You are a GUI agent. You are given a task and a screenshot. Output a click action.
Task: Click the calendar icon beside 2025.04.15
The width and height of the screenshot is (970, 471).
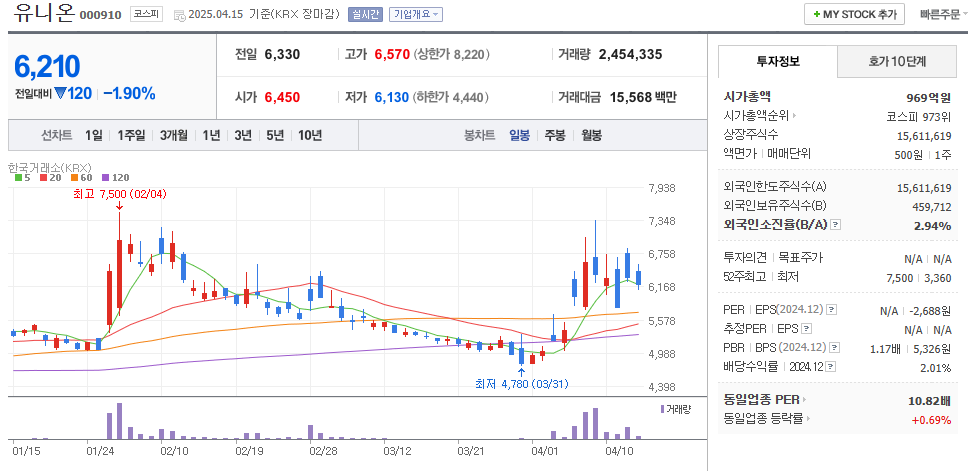(179, 14)
